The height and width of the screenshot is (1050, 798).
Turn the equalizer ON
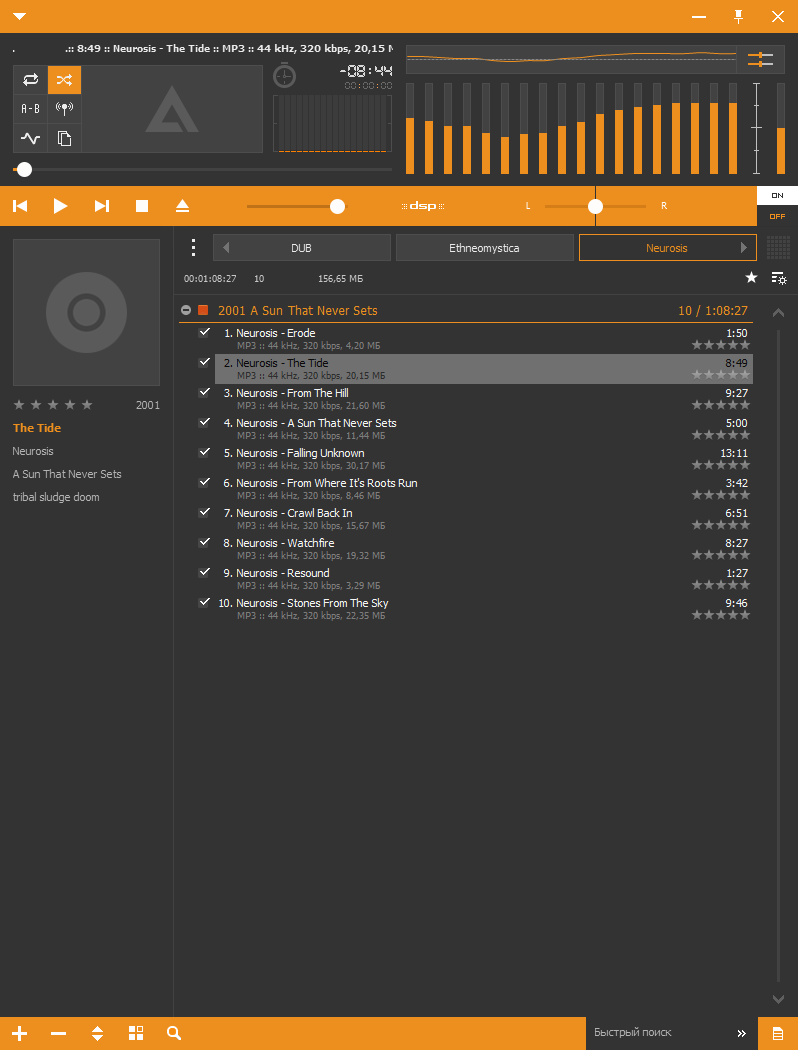(x=777, y=196)
